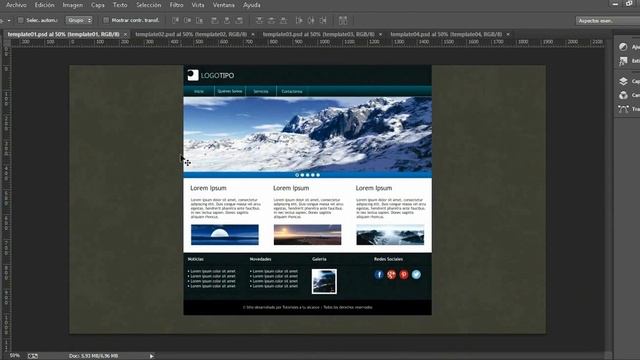Viewport: 640px width, 360px height.
Task: Click the Inicio nav item in the canvas
Action: (199, 91)
